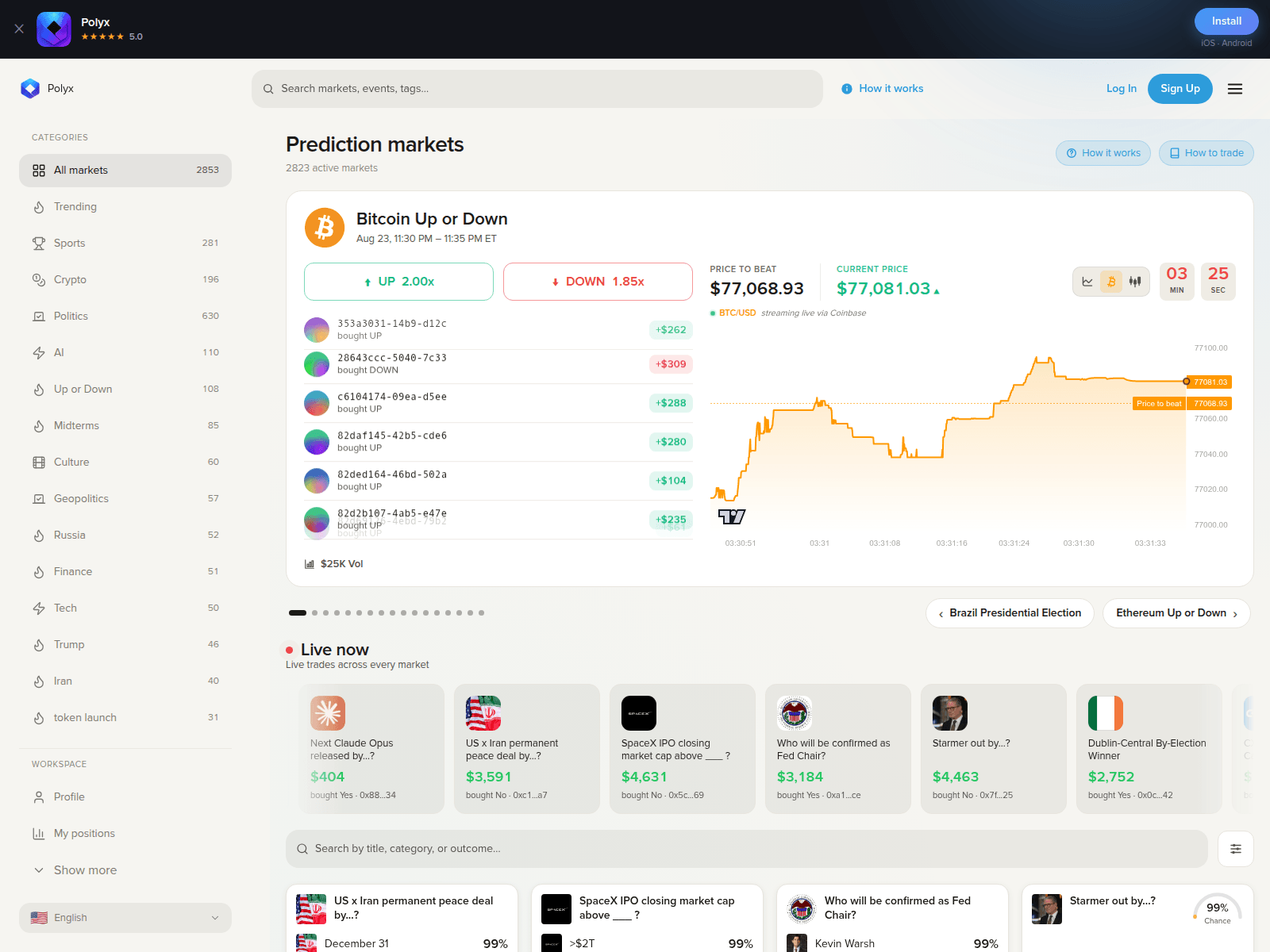This screenshot has height=952, width=1270.
Task: Bet DOWN 1.85x on Bitcoin
Action: [598, 282]
